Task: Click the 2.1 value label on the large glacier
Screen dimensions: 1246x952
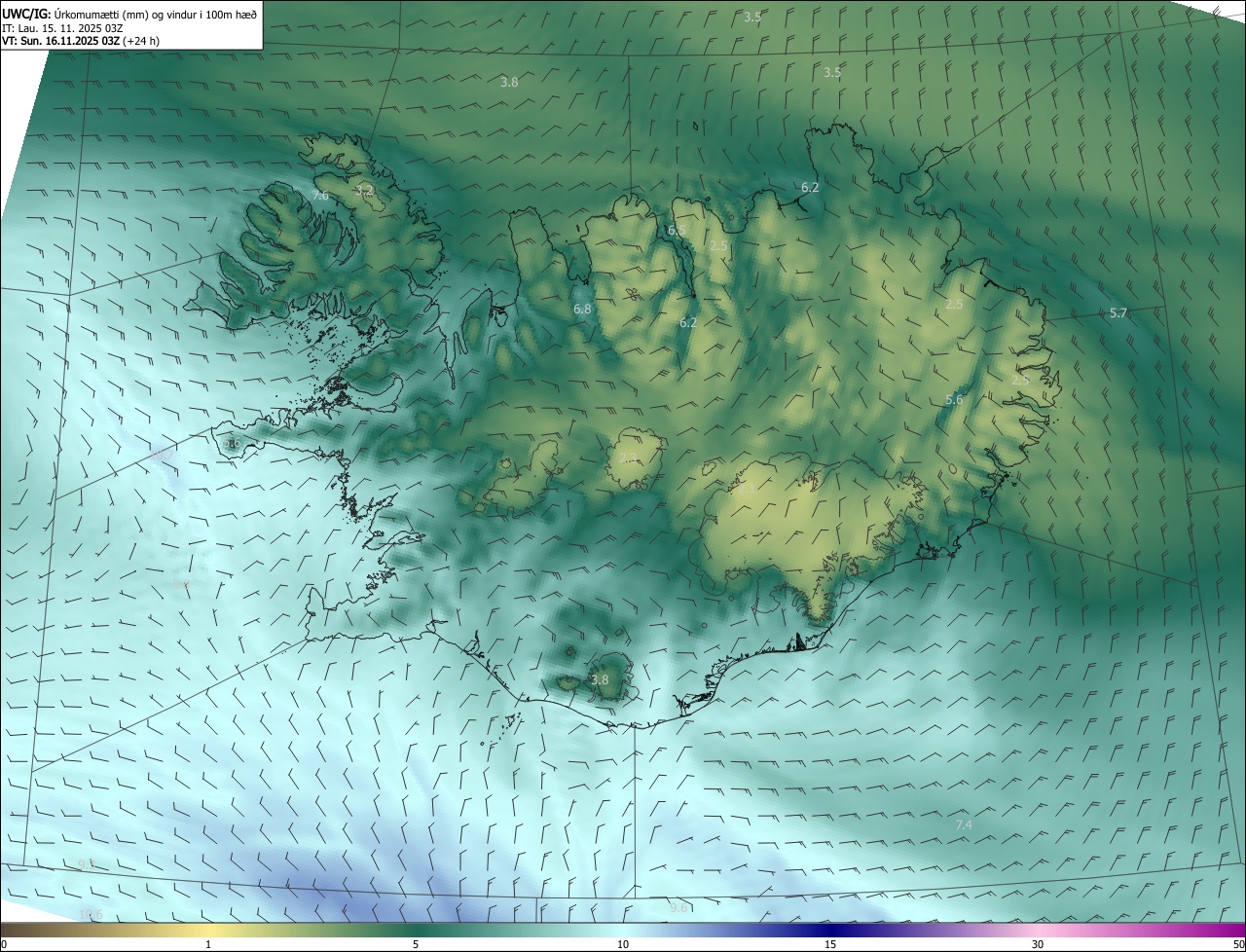Action: [746, 490]
